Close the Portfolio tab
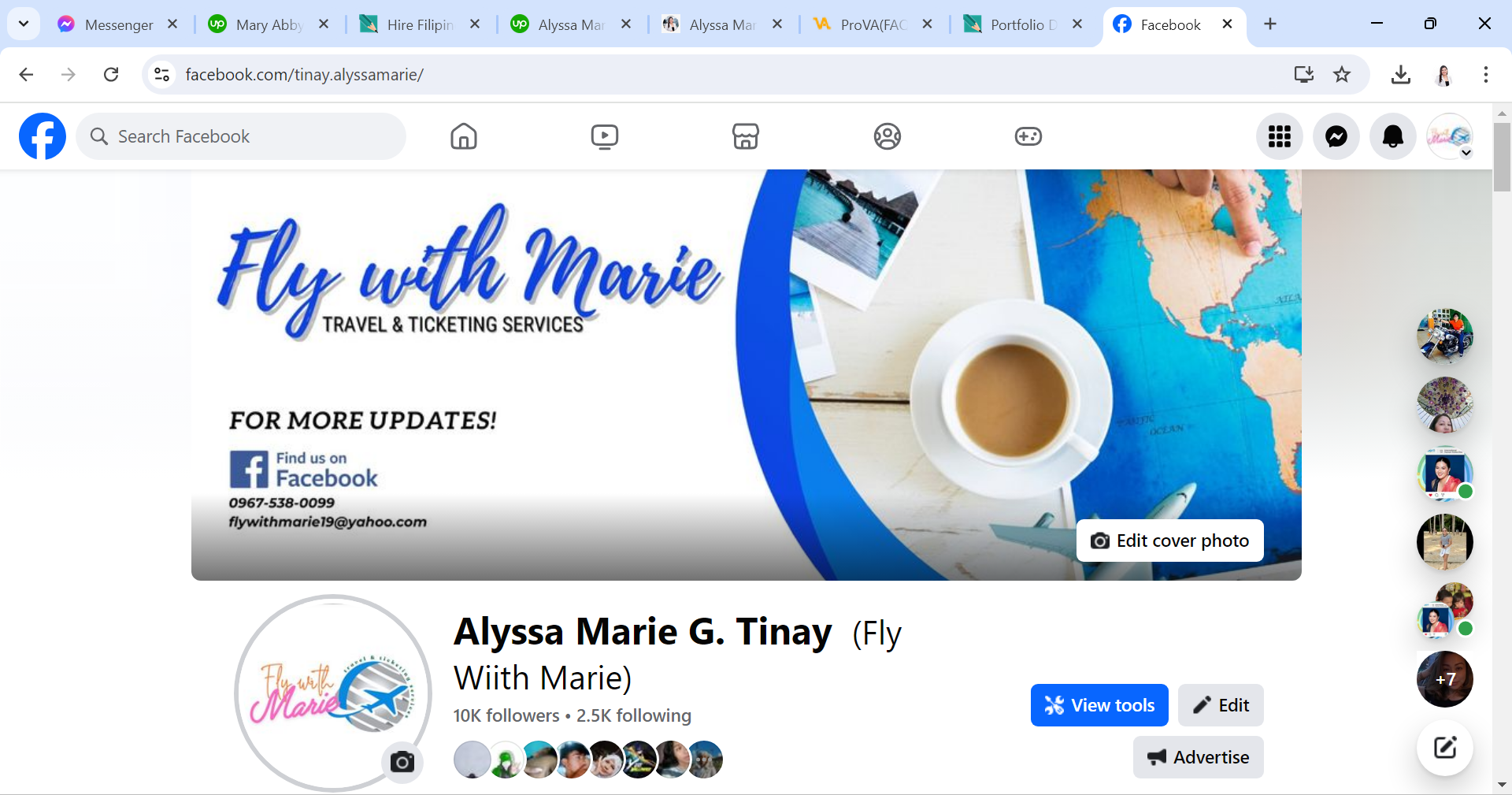This screenshot has width=1512, height=795. (1077, 24)
